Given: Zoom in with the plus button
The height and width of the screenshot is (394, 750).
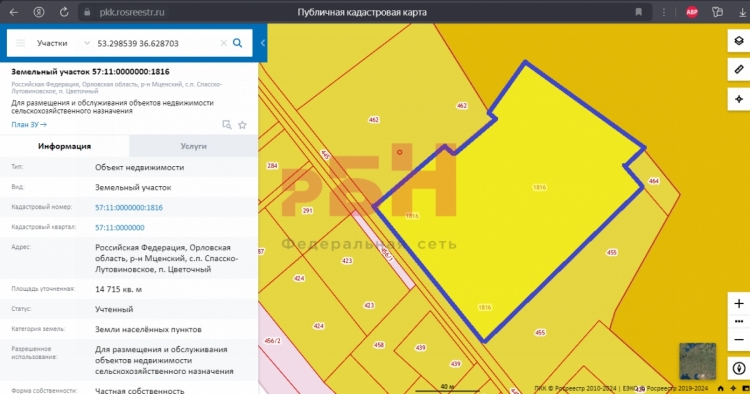Looking at the screenshot, I should pyautogui.click(x=739, y=304).
